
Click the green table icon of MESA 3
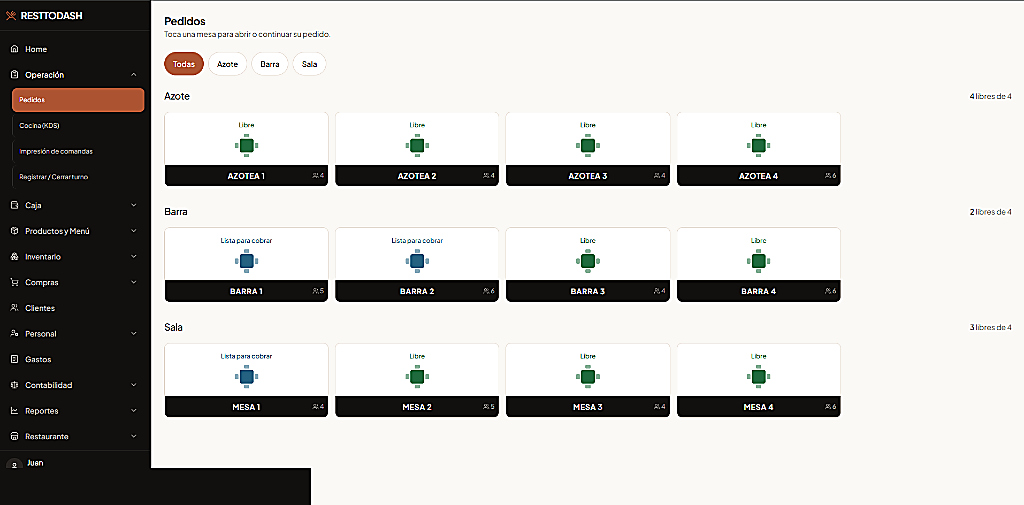pyautogui.click(x=588, y=377)
